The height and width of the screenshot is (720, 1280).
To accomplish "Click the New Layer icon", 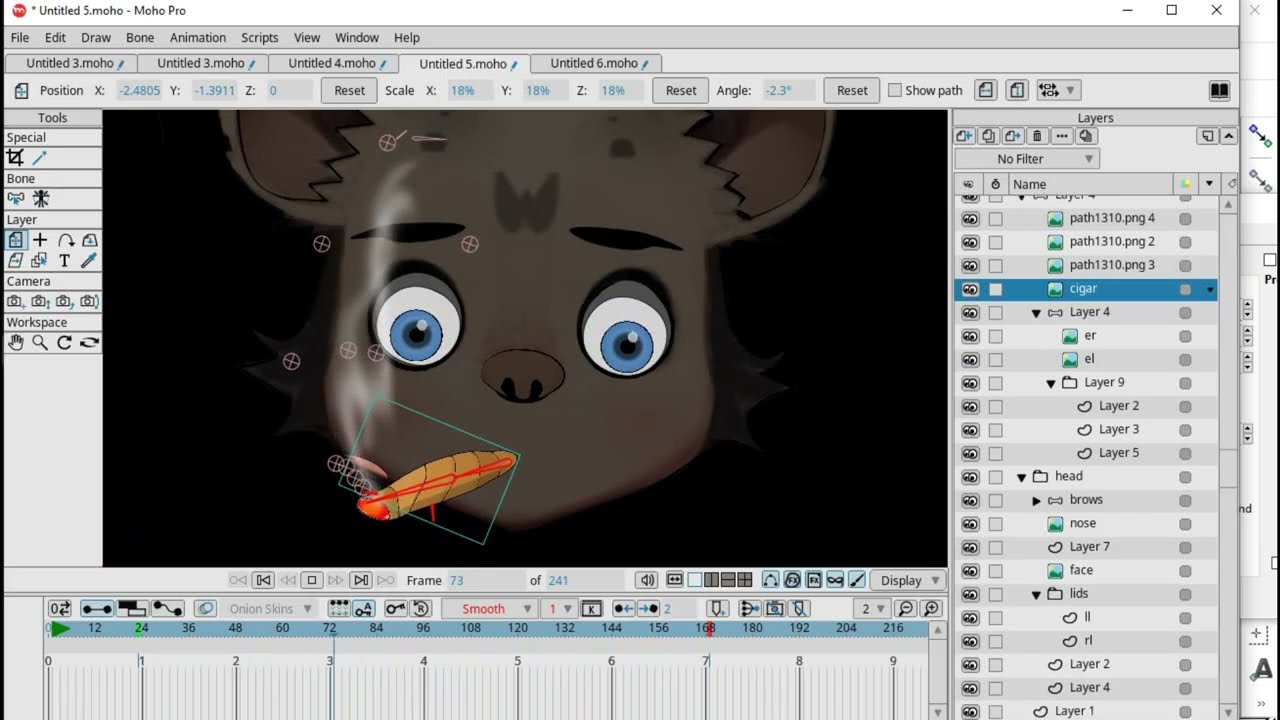I will [x=965, y=136].
